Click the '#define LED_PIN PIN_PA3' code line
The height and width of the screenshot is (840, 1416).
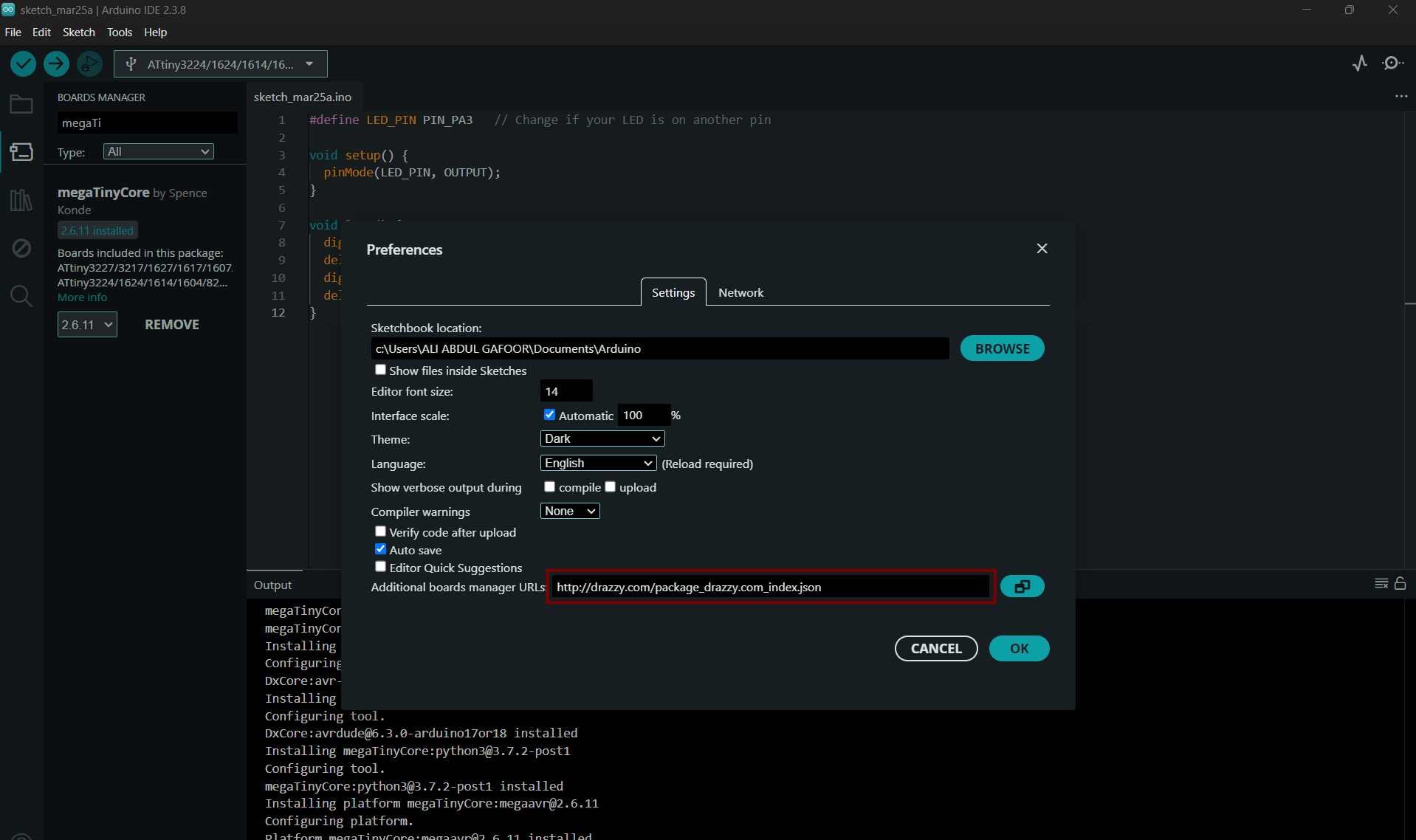coord(391,120)
